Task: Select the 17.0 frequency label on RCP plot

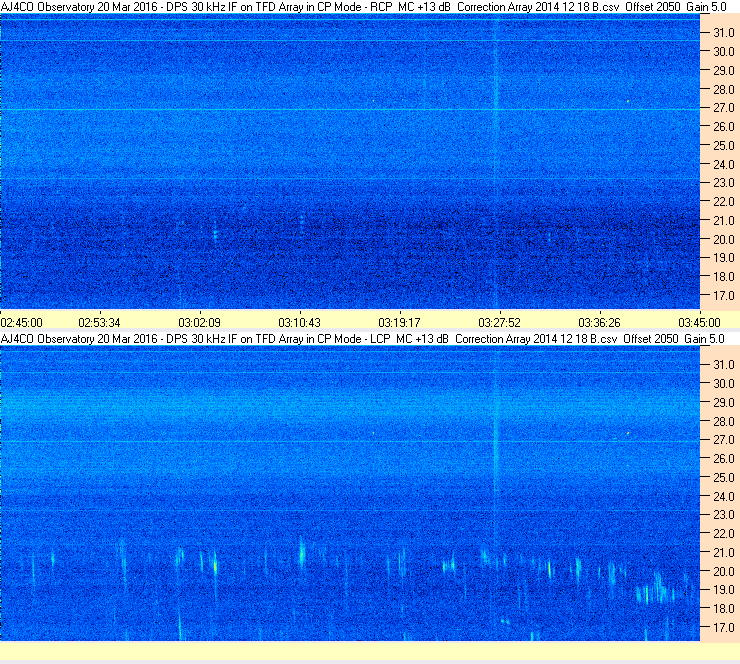Action: 724,296
